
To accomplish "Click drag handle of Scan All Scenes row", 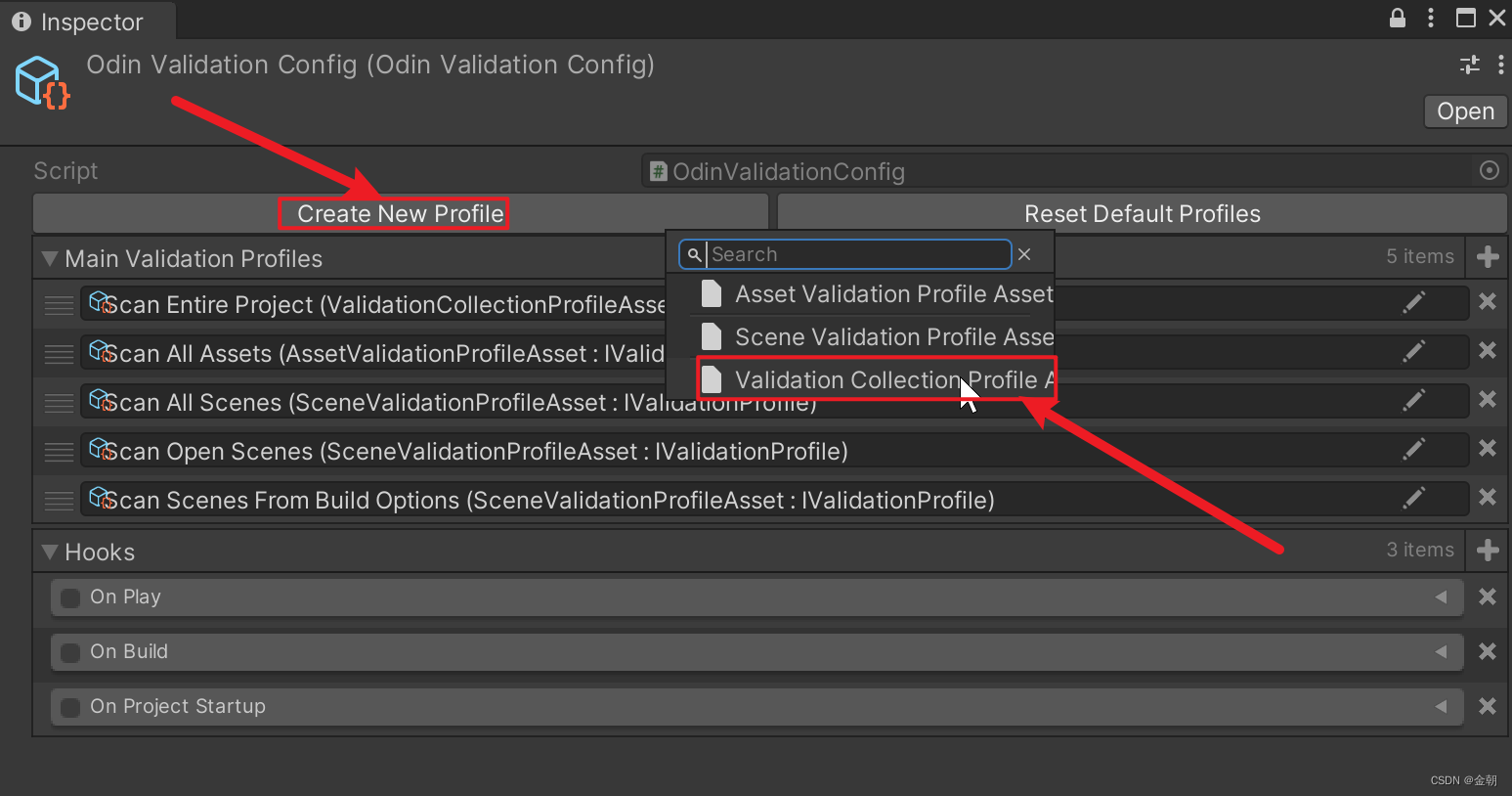I will tap(59, 403).
